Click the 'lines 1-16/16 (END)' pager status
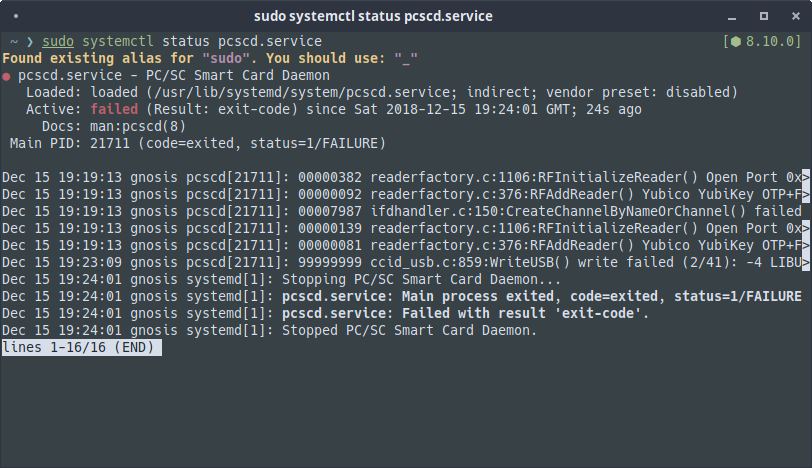 click(78, 347)
